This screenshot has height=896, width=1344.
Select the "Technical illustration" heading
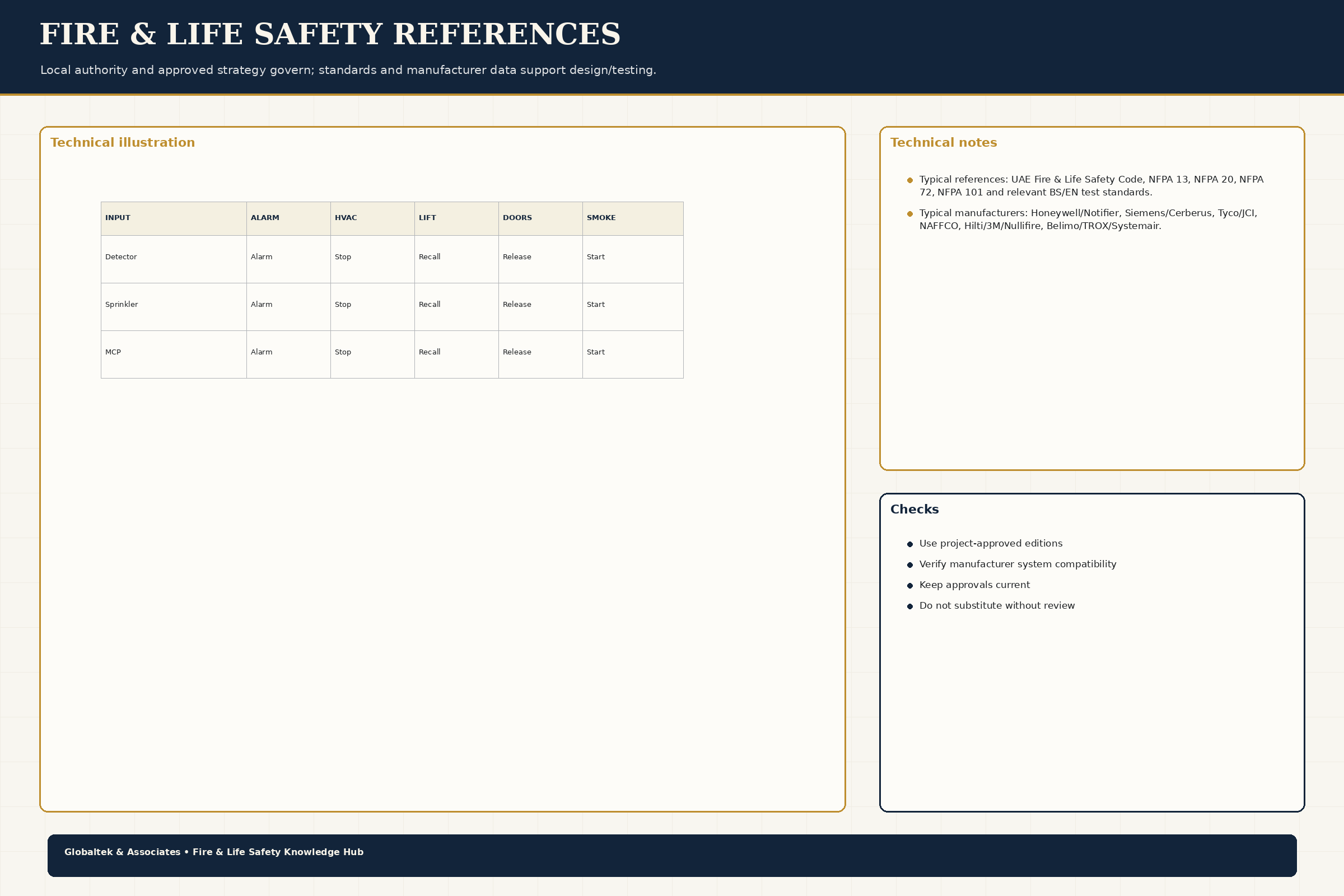(x=122, y=143)
